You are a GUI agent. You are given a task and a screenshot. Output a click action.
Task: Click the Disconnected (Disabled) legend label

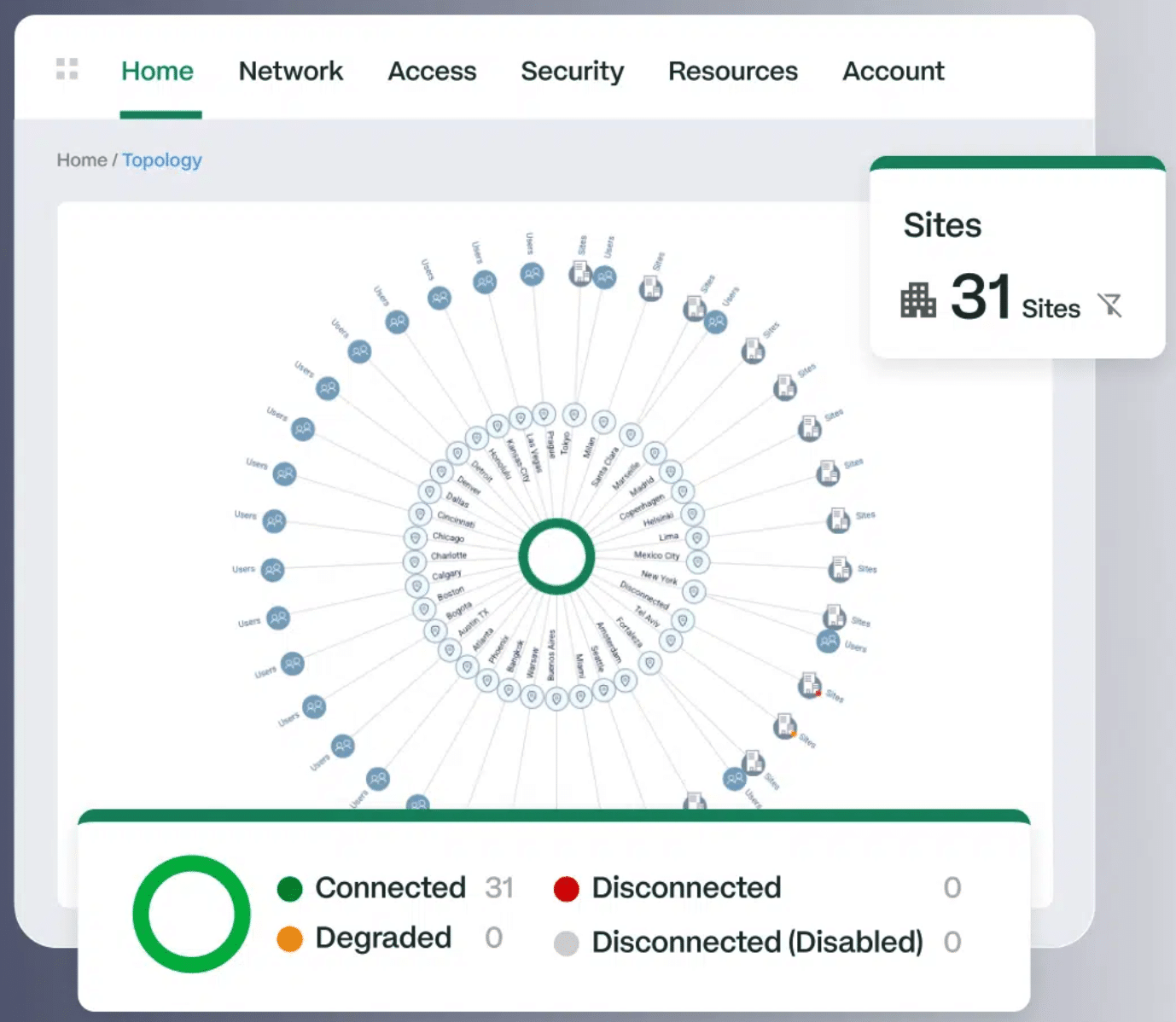[758, 943]
